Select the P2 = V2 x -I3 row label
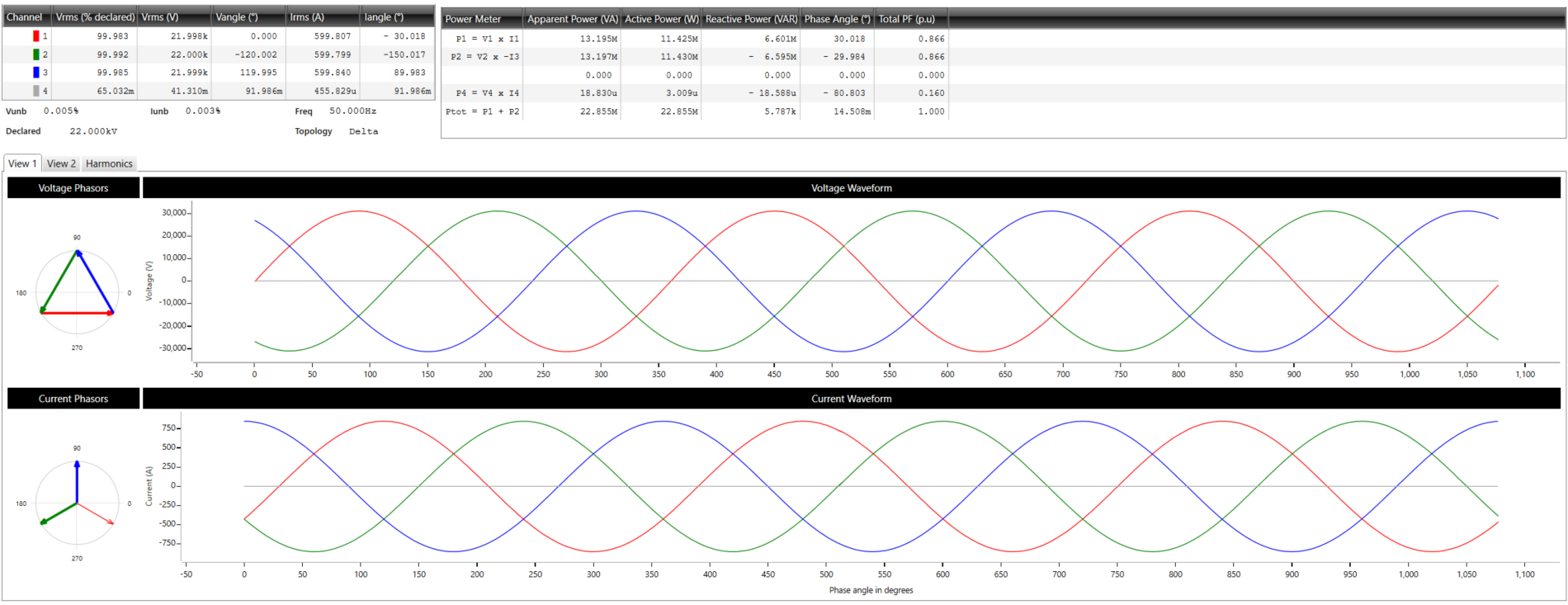 (x=485, y=57)
